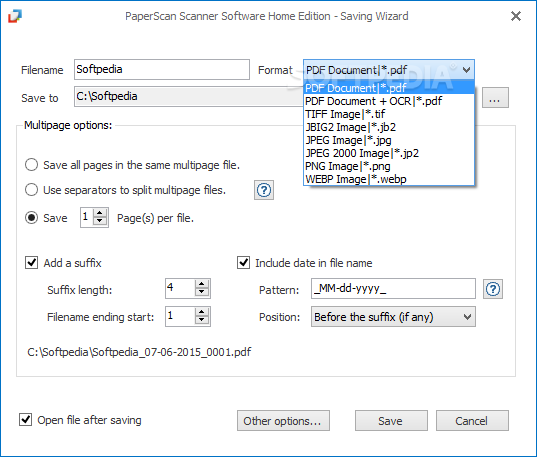Open help for date pattern

pyautogui.click(x=493, y=289)
